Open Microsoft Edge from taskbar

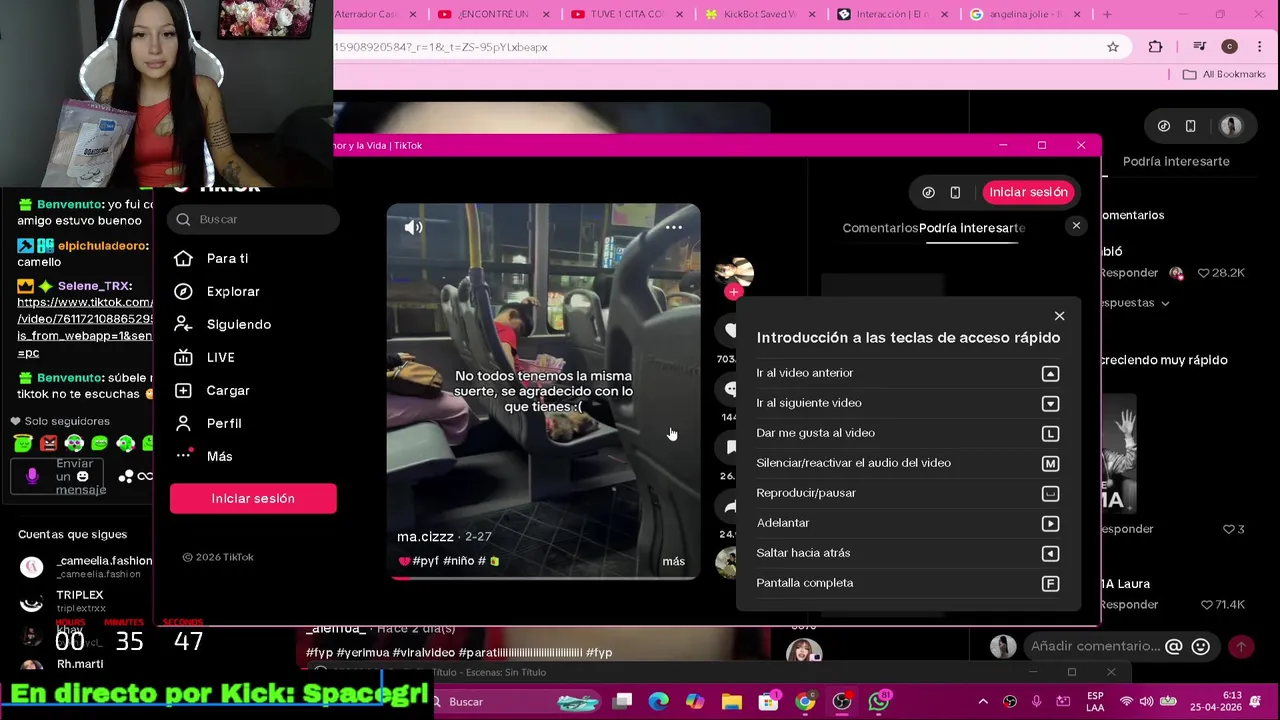(658, 702)
